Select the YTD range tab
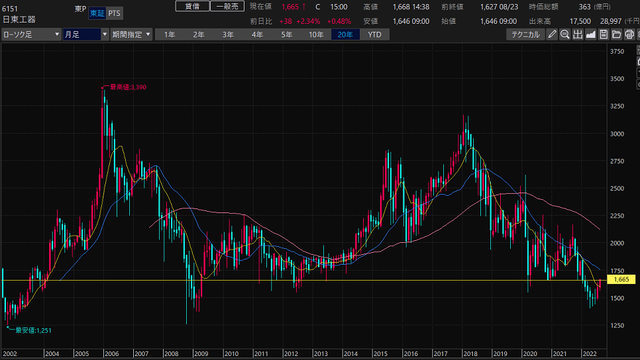 coord(375,35)
